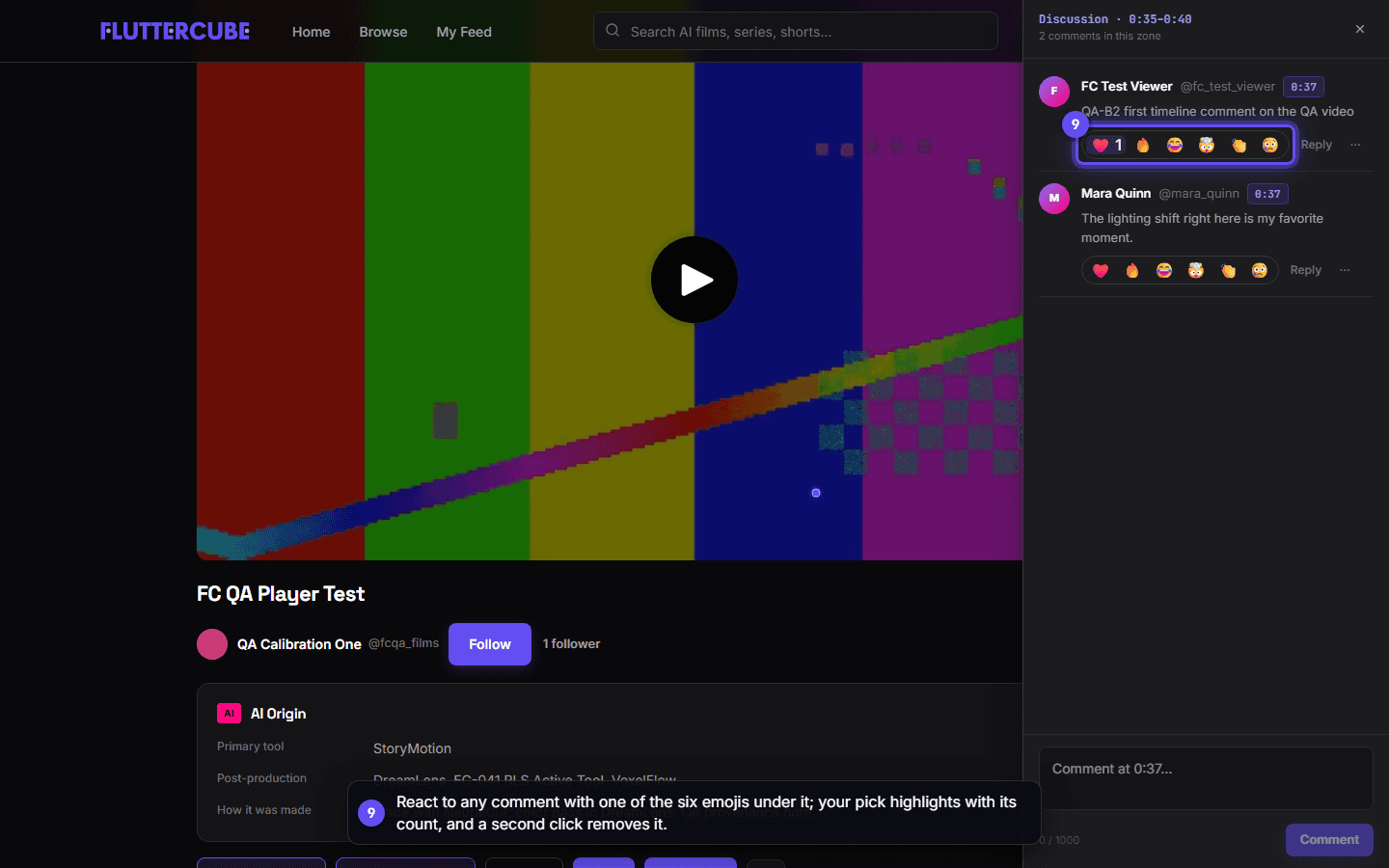Remove heart reaction on FC Test Viewer's comment

click(1107, 145)
